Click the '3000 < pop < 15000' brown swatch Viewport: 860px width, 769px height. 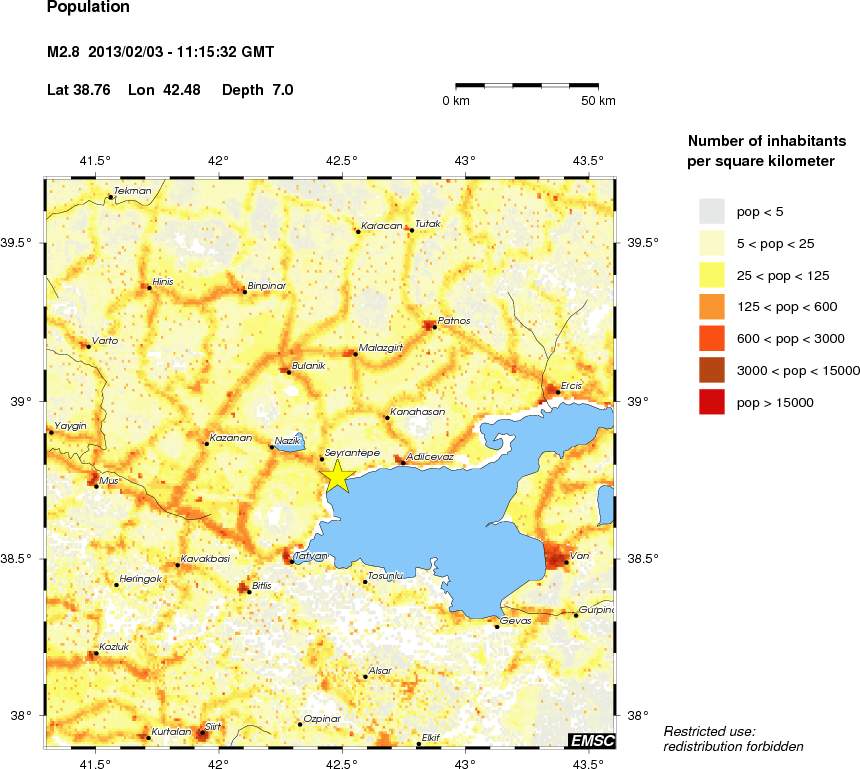point(711,370)
